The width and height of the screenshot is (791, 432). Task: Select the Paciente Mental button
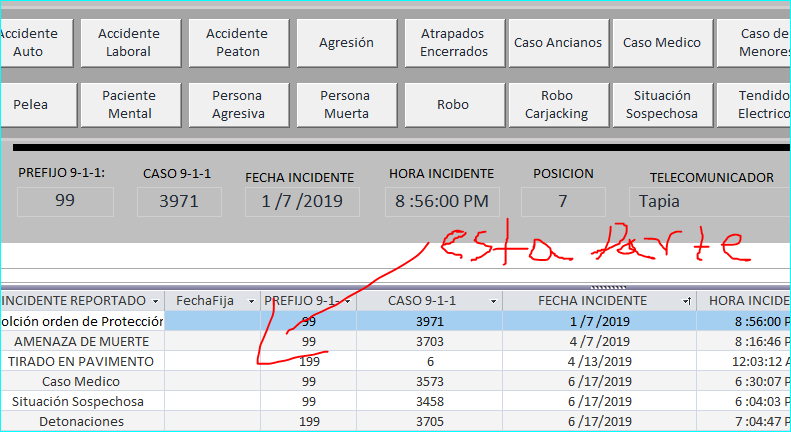(x=129, y=104)
